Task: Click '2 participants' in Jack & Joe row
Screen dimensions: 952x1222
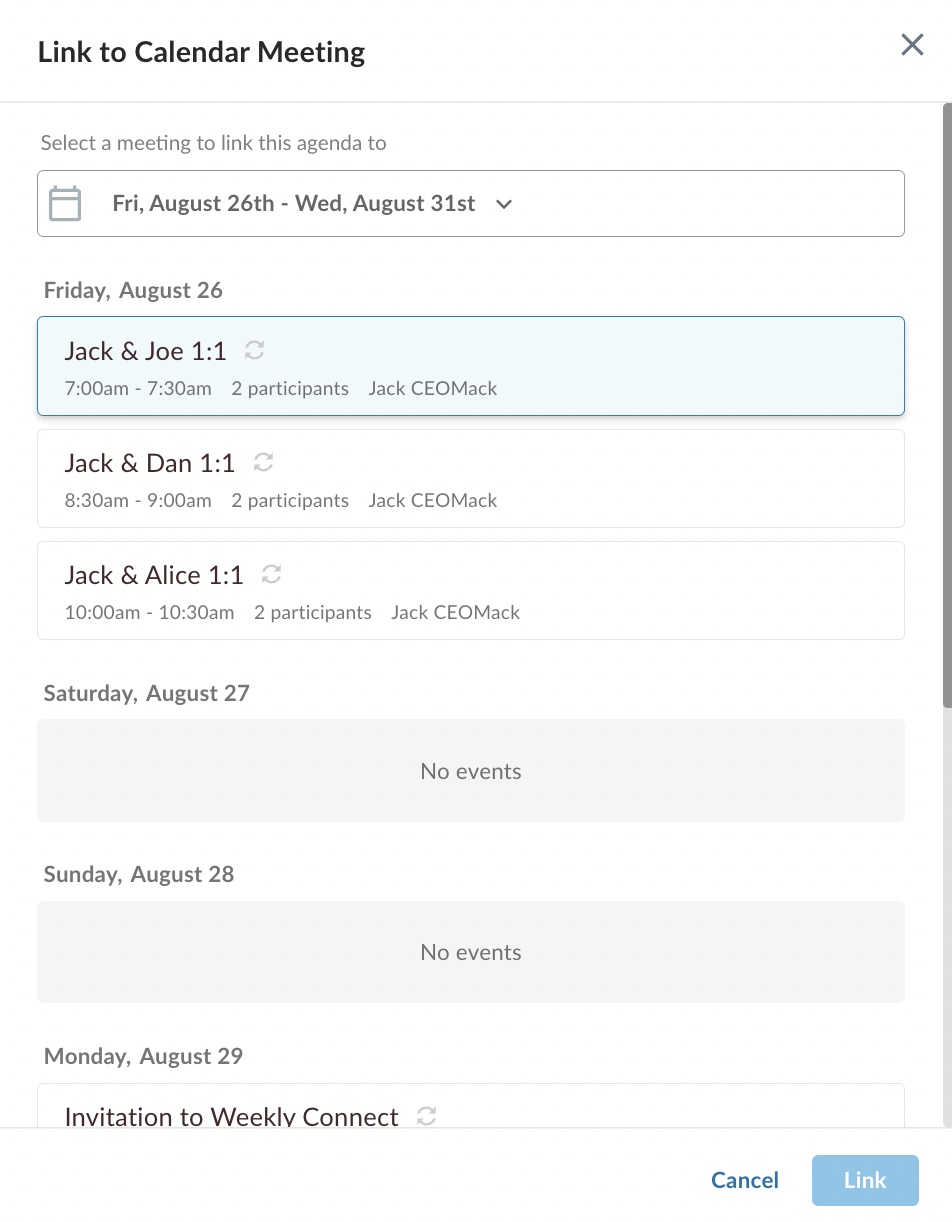Action: [290, 388]
